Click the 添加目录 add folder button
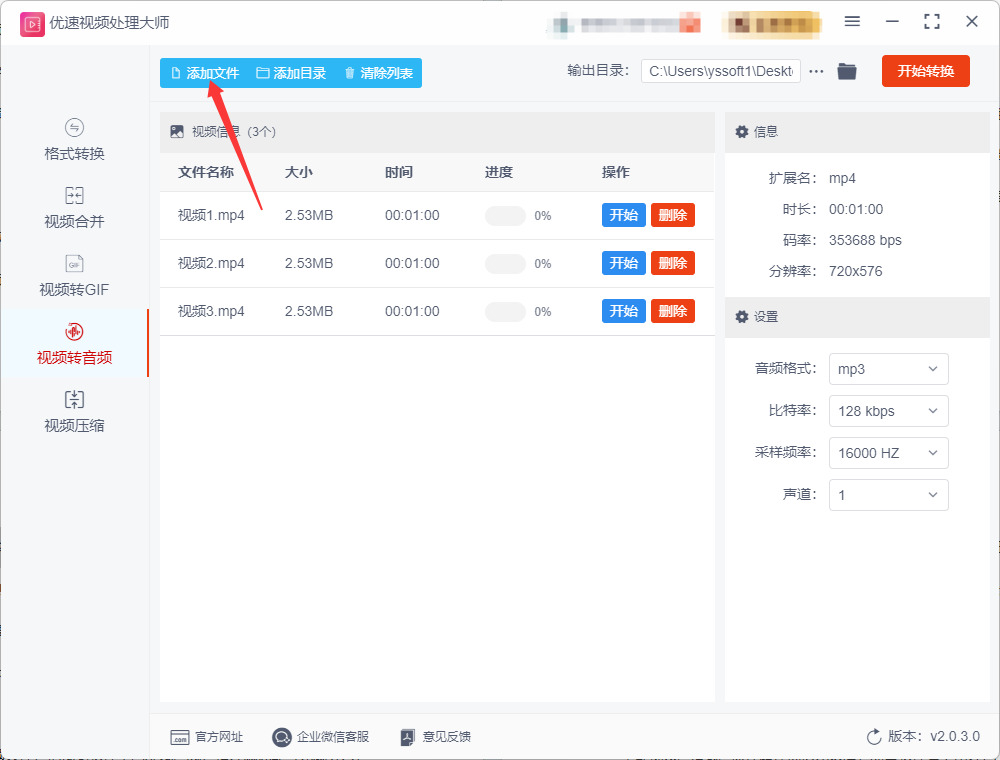Screen dimensions: 1000x760 (x=291, y=73)
